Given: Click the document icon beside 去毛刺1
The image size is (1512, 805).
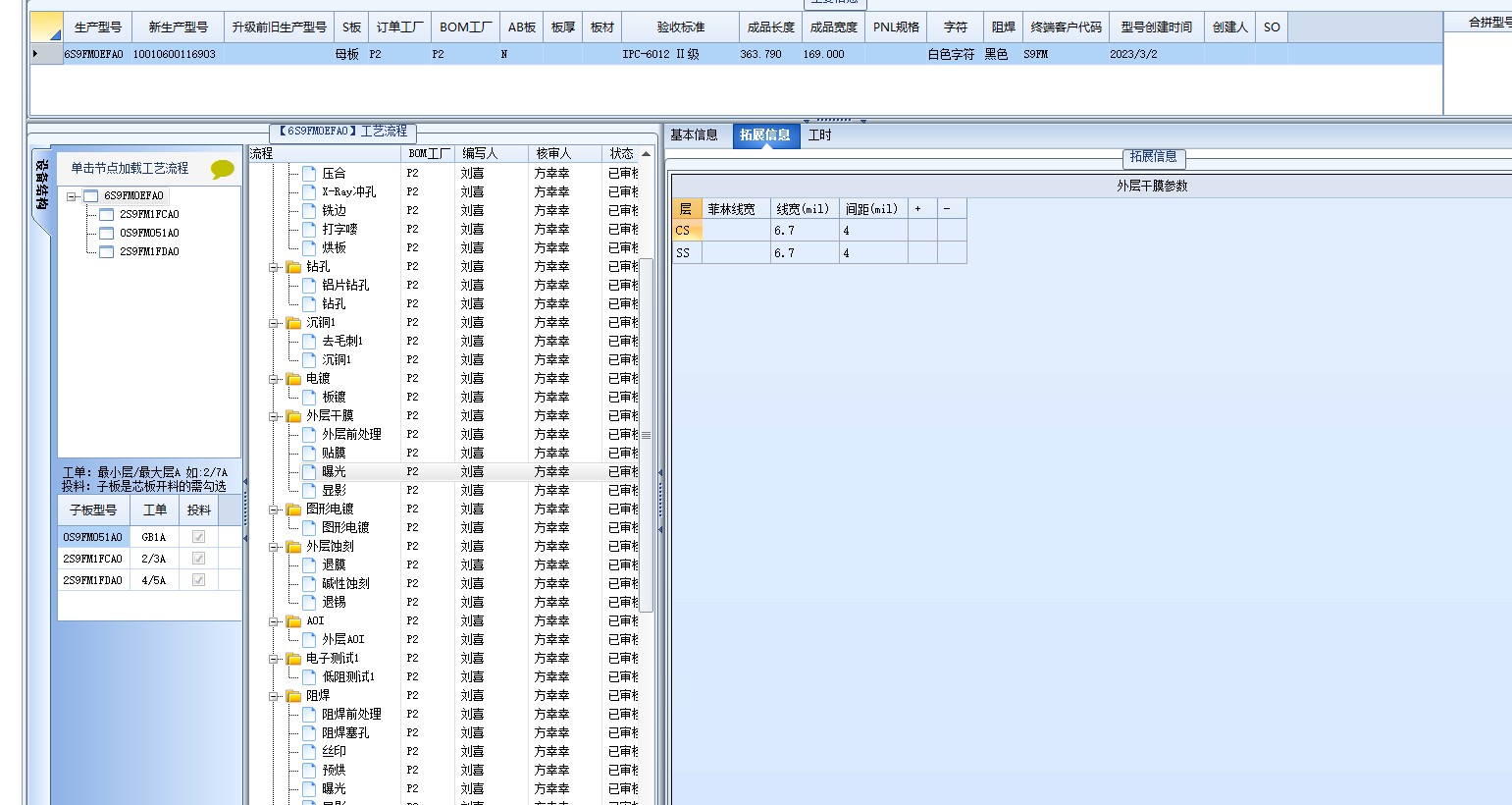Looking at the screenshot, I should click(309, 341).
